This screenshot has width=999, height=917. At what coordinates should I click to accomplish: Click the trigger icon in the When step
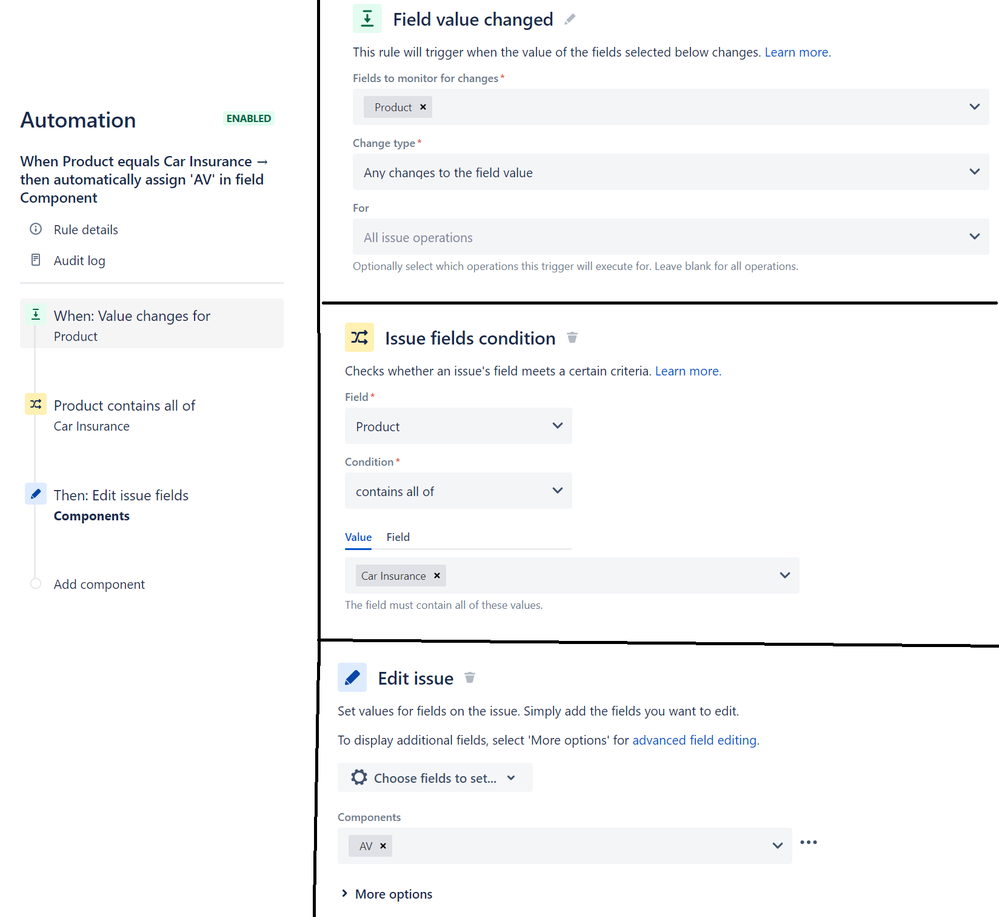point(36,315)
